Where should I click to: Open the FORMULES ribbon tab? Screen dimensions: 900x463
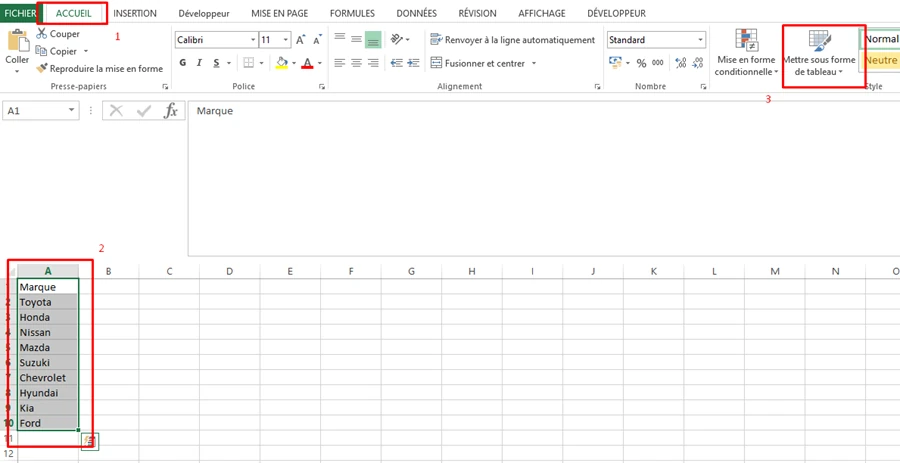(352, 13)
